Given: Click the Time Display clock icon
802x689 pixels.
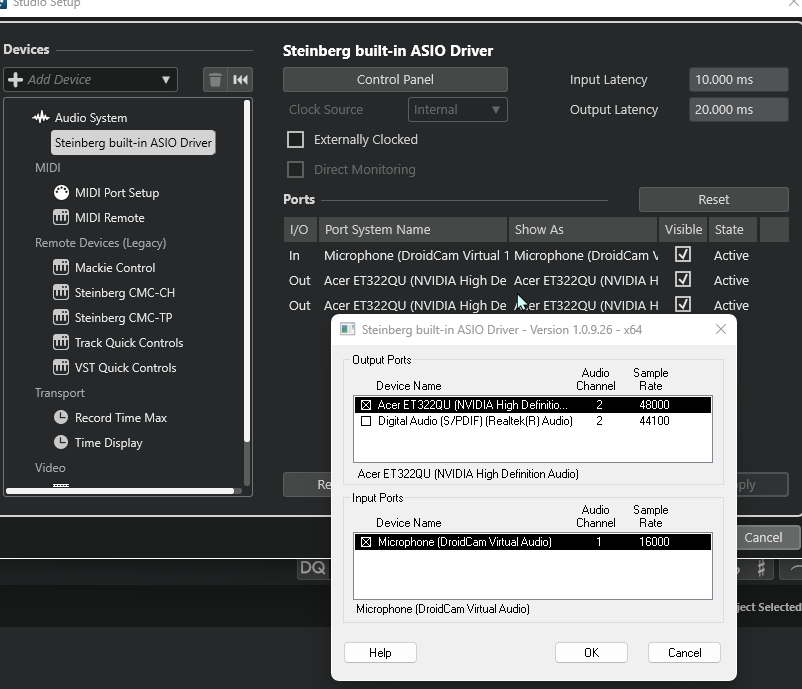Looking at the screenshot, I should coord(61,443).
